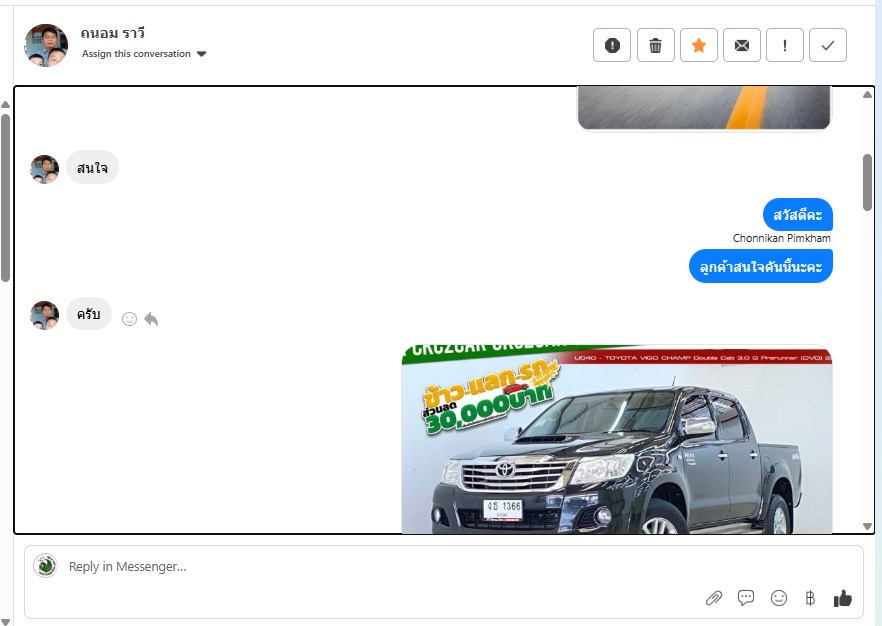Screen dimensions: 882x626
Task: Click page avatar beside reply box
Action: (x=45, y=566)
